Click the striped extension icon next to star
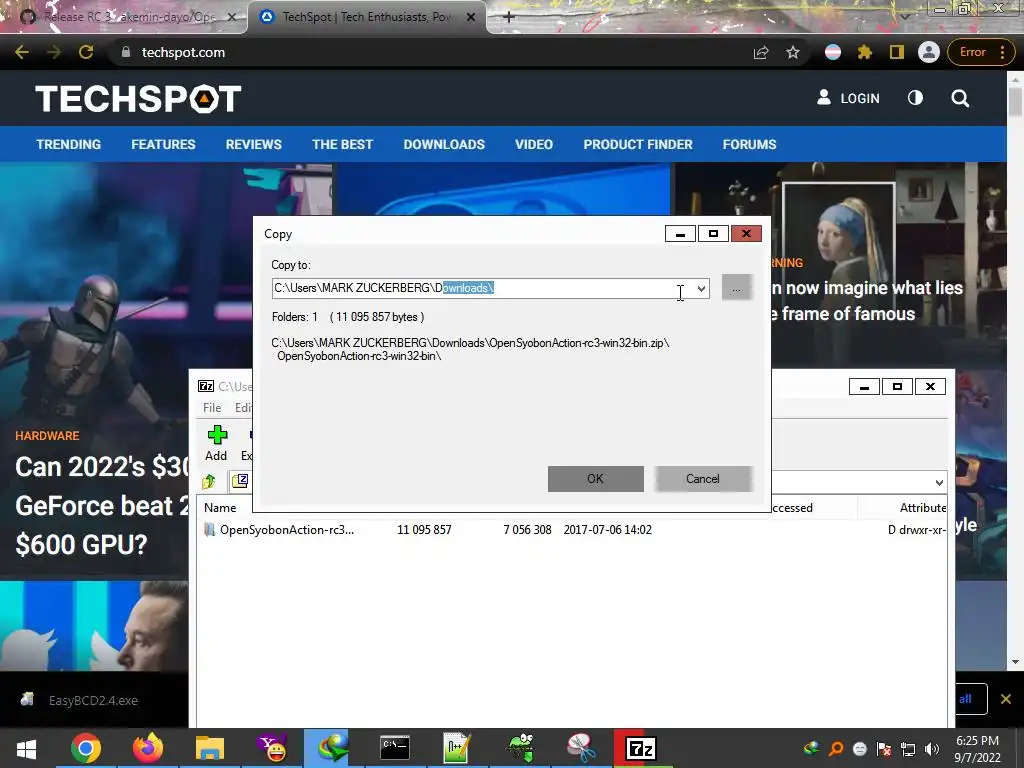Screen dimensions: 1024x768 833,52
